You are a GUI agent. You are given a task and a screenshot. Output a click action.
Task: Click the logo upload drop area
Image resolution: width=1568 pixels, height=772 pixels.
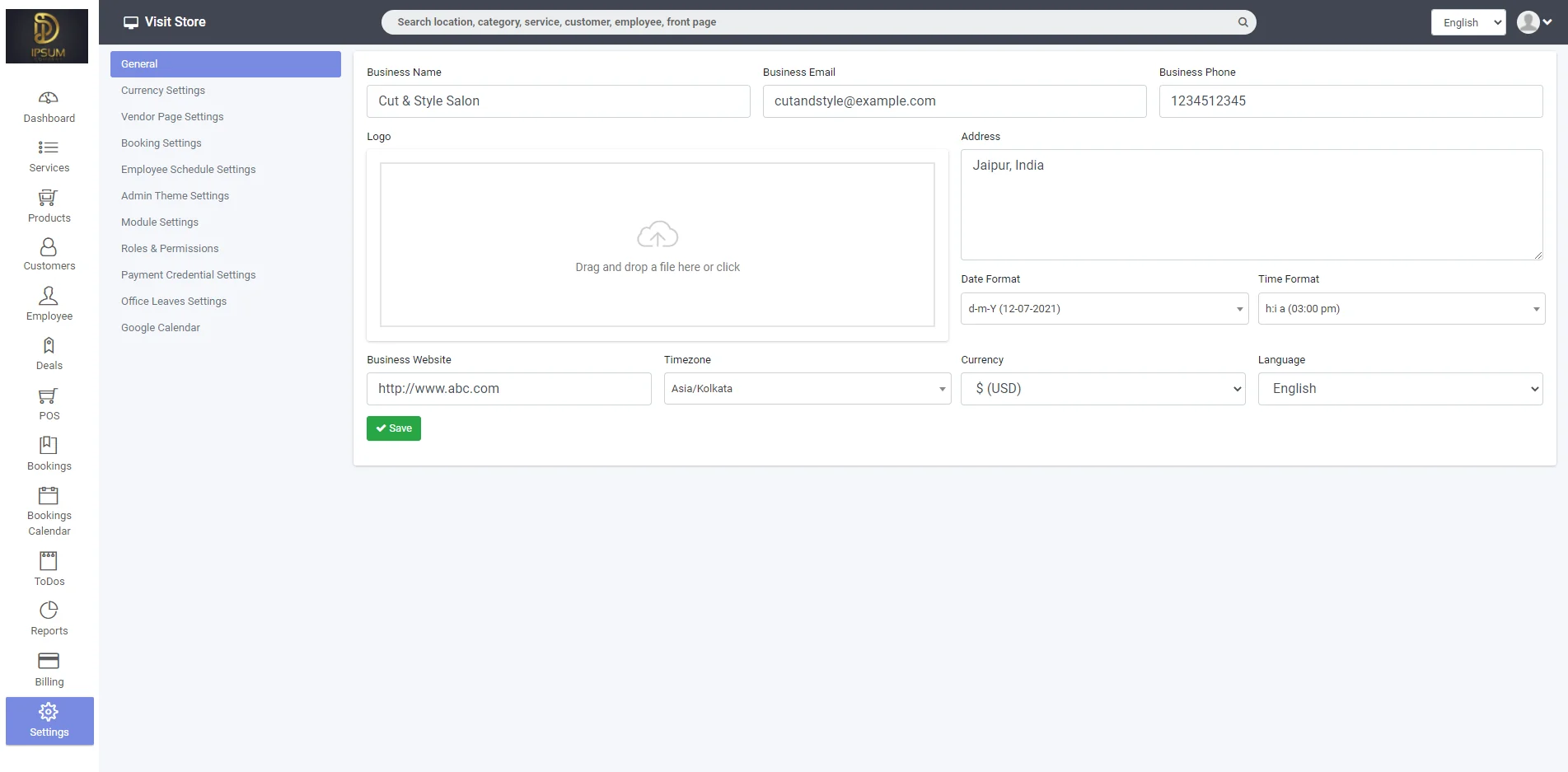[657, 245]
